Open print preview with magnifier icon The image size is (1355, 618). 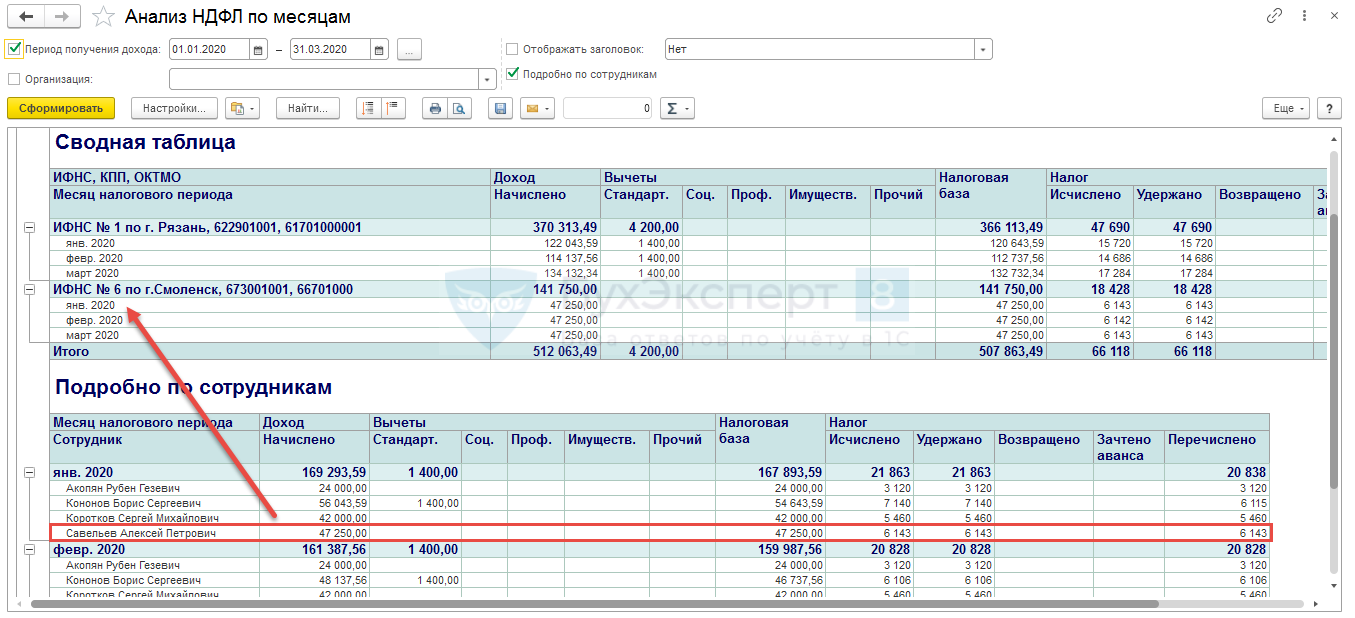[458, 108]
